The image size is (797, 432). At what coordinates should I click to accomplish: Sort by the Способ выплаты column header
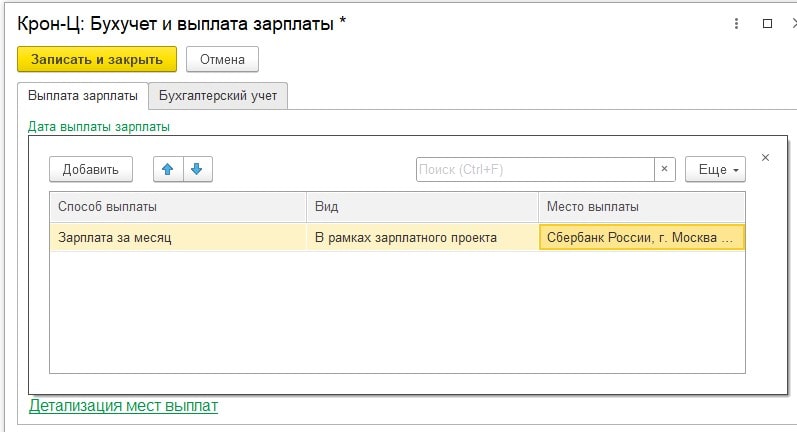click(x=177, y=207)
